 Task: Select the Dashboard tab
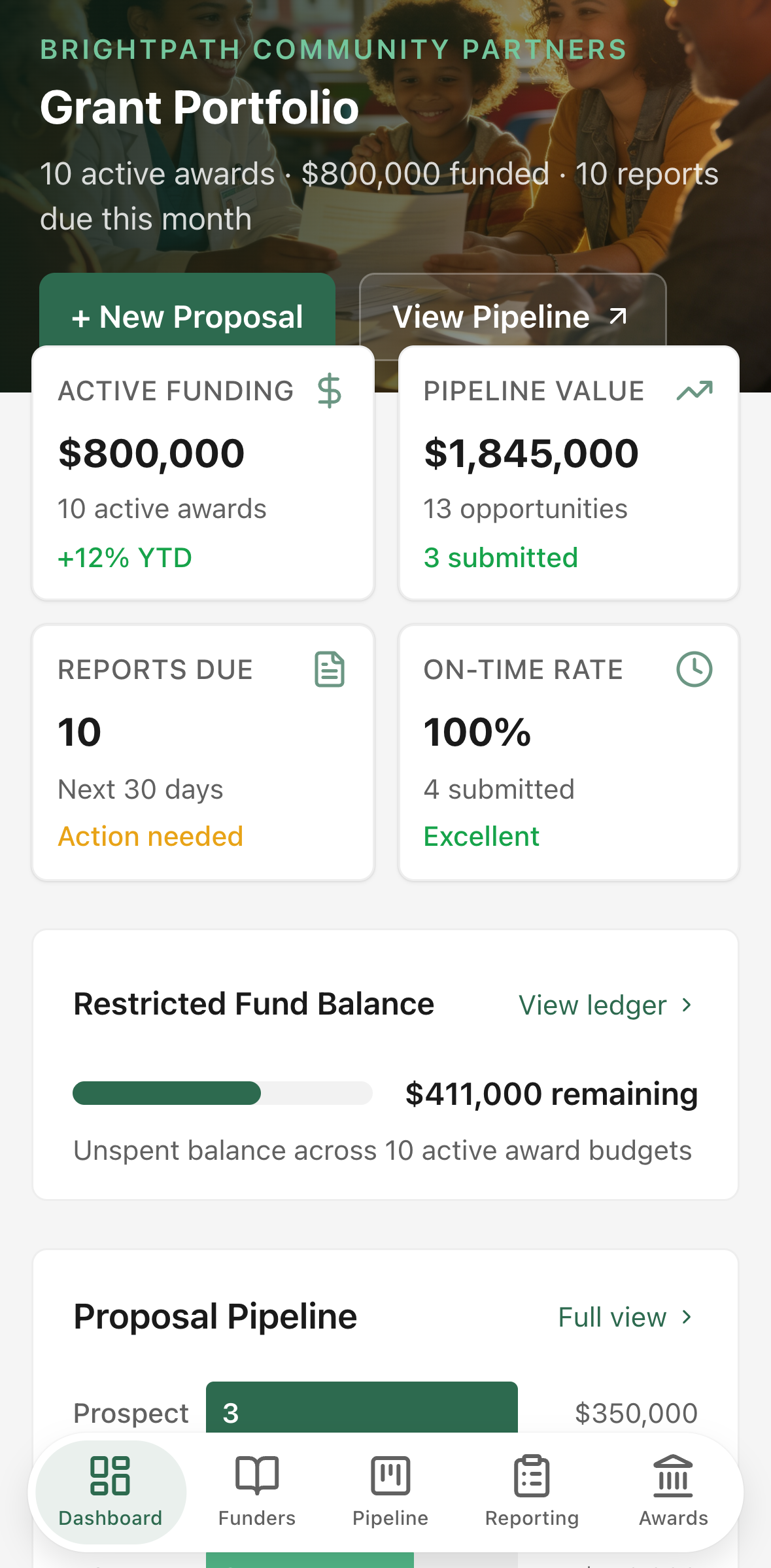coord(111,1492)
